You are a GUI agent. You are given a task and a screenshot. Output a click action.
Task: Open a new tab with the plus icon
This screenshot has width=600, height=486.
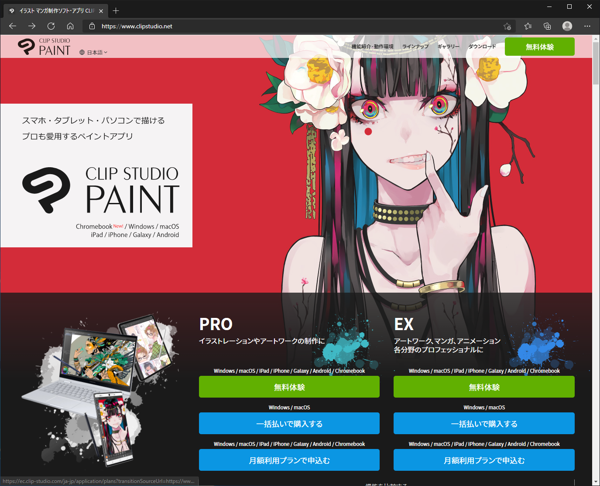[116, 11]
